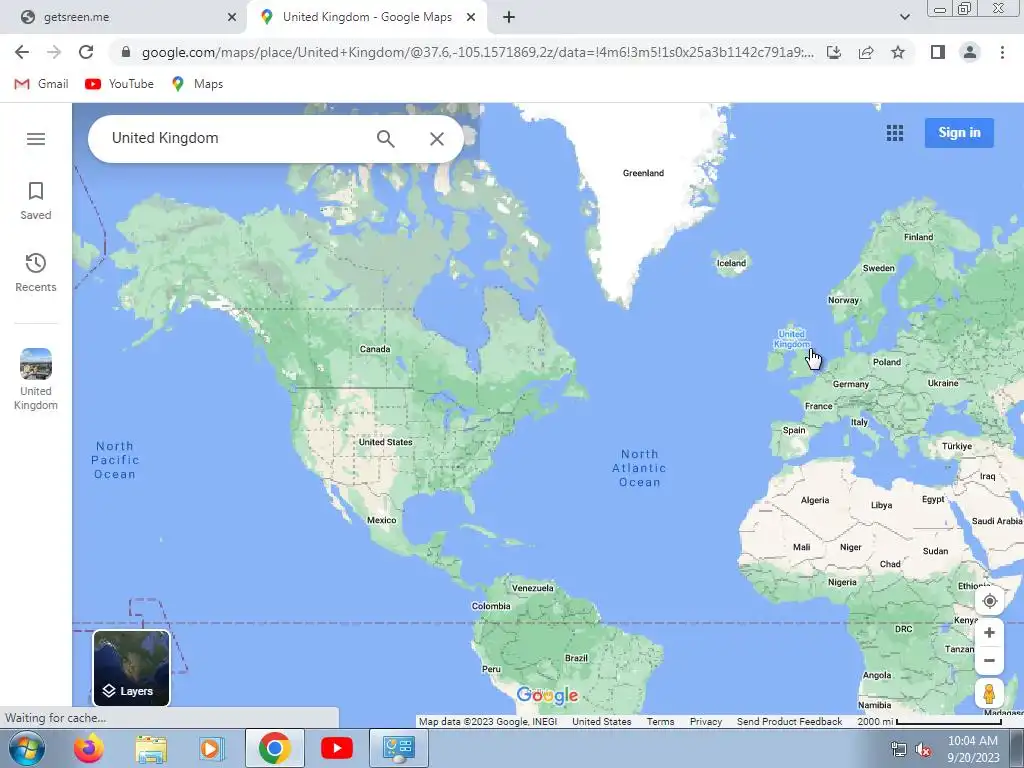Viewport: 1024px width, 768px height.
Task: Open the media player taskbar icon
Action: pos(211,748)
